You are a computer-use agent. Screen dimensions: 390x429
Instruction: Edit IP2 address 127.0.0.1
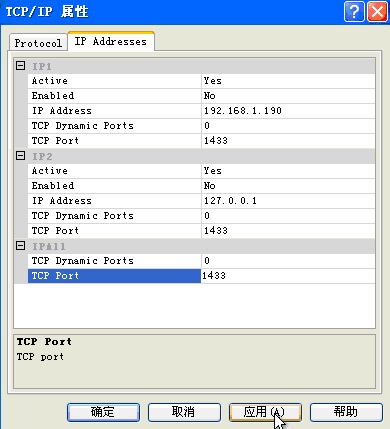coord(288,201)
